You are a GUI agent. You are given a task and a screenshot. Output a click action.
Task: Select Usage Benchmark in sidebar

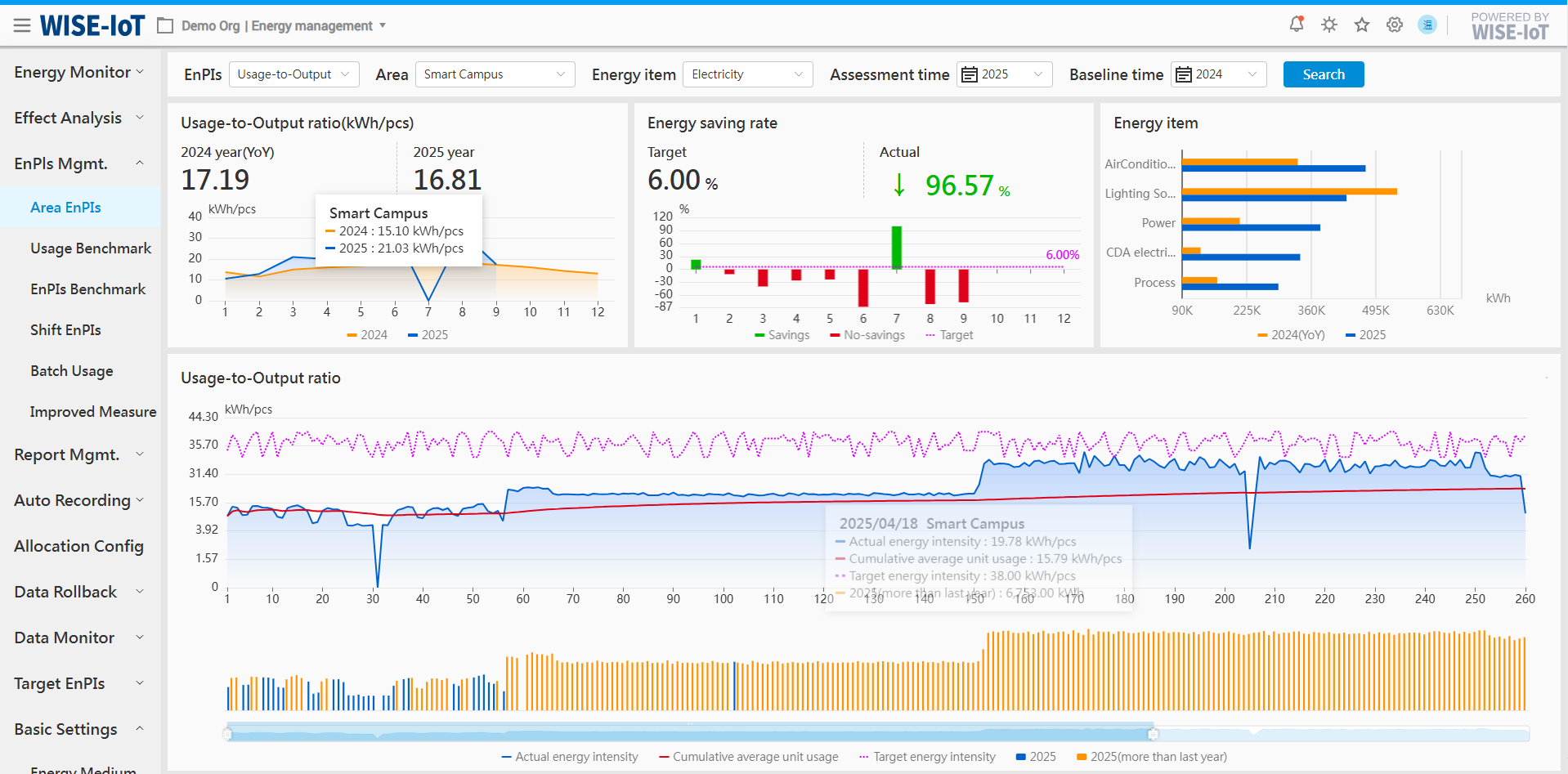pyautogui.click(x=91, y=248)
